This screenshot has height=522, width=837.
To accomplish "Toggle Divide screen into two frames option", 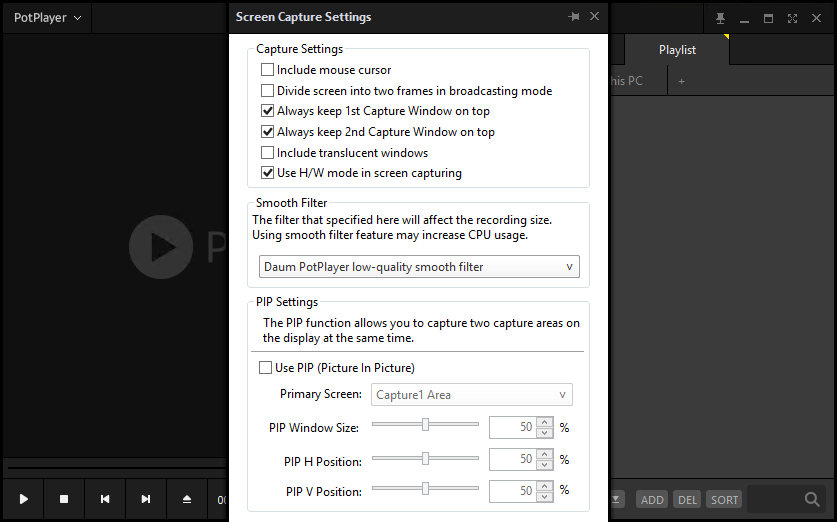I will coord(267,91).
